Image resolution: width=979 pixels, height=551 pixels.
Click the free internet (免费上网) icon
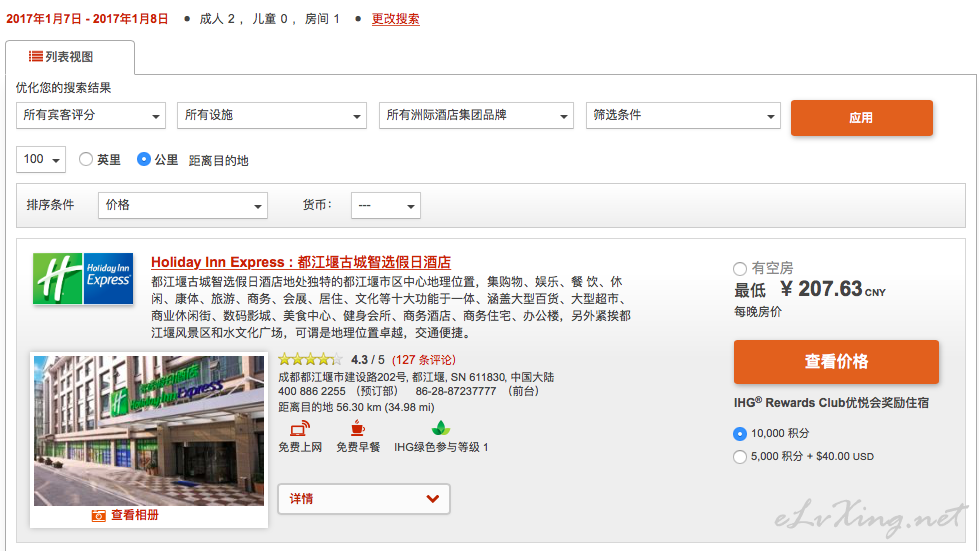(300, 429)
